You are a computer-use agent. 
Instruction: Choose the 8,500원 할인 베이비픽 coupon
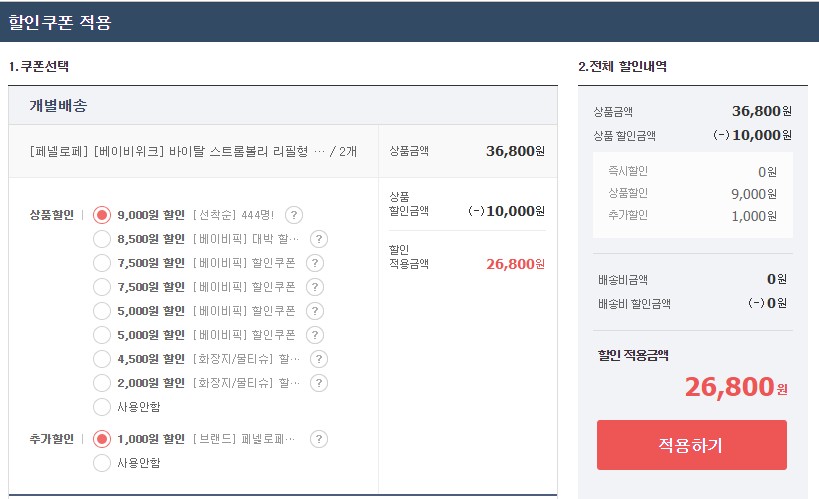(x=101, y=239)
